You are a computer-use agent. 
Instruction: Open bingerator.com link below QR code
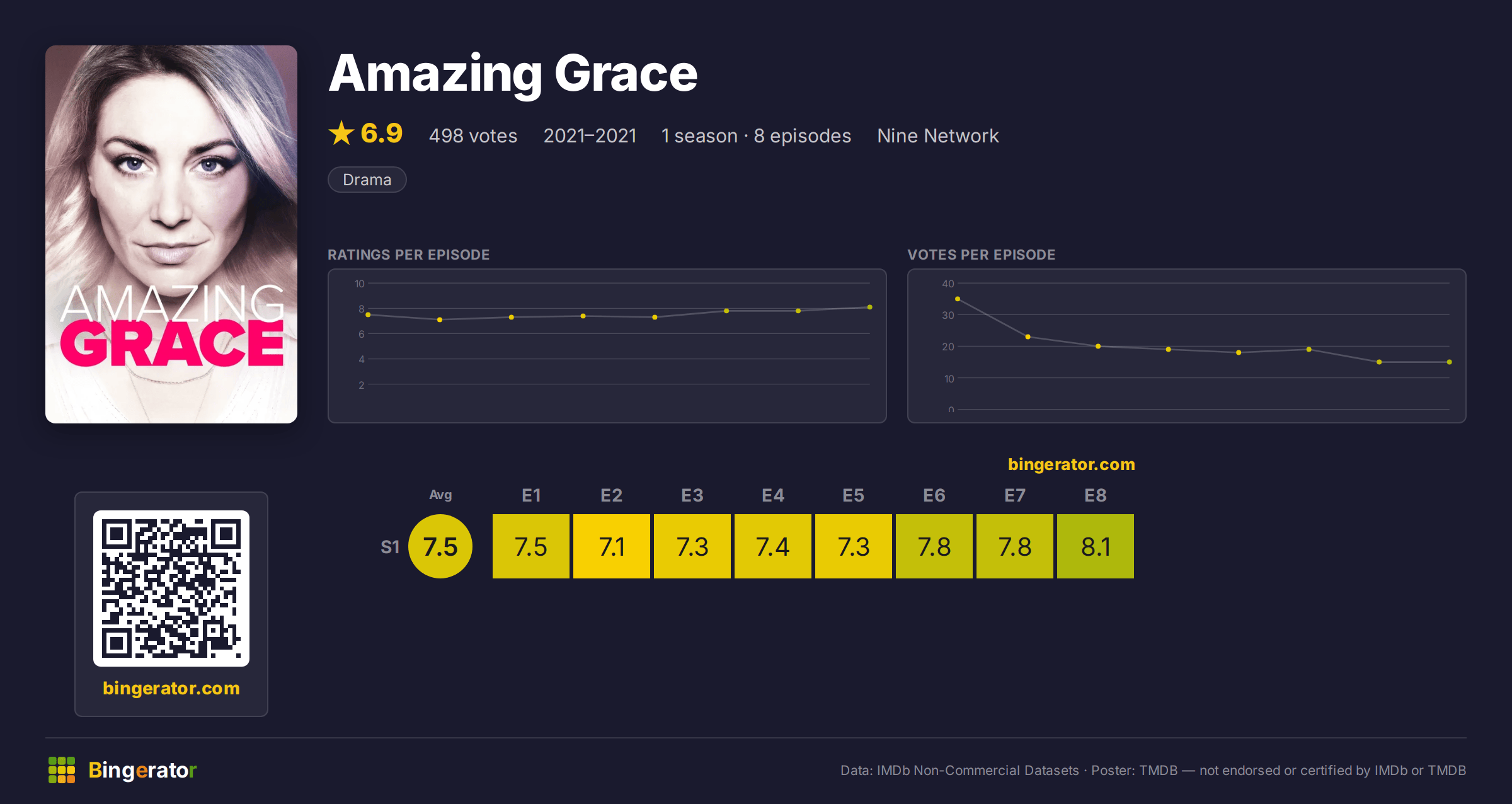tap(171, 688)
